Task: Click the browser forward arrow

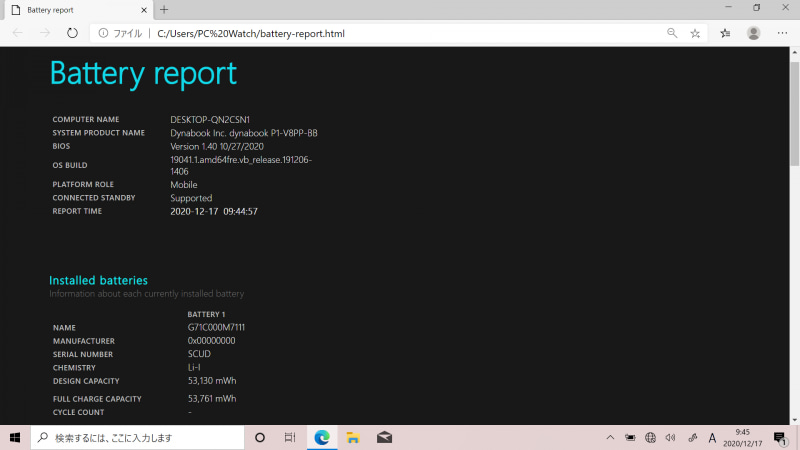Action: coord(45,33)
